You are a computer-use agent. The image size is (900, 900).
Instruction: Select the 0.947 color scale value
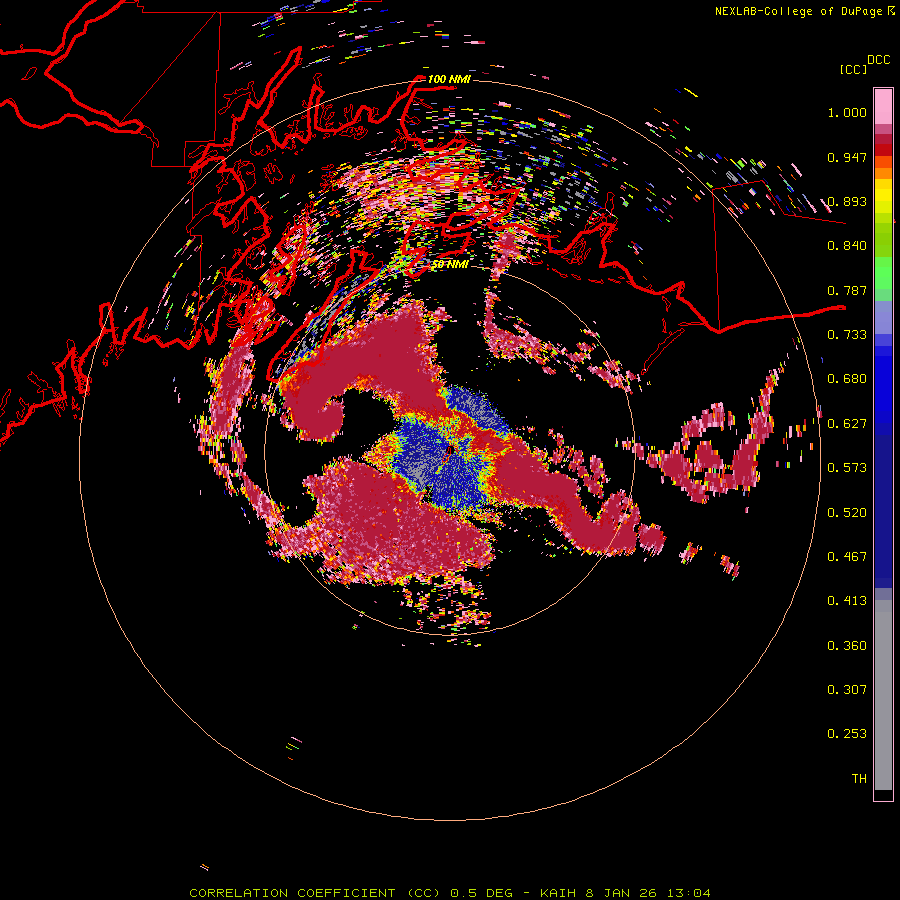(x=847, y=157)
